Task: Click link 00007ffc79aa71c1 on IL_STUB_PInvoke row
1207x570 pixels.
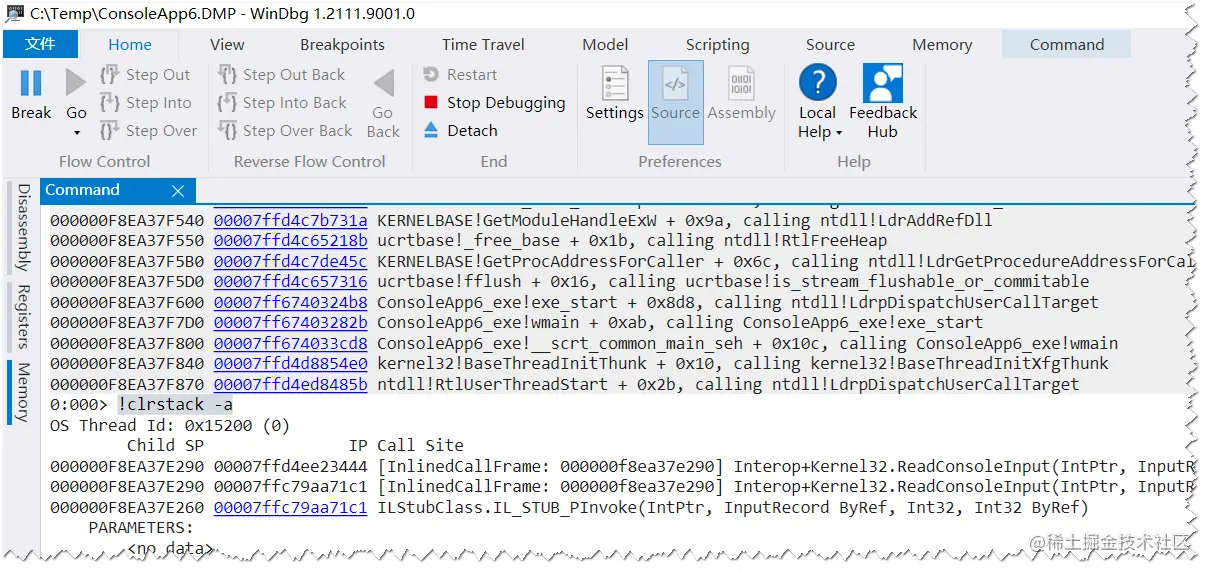Action: (290, 507)
